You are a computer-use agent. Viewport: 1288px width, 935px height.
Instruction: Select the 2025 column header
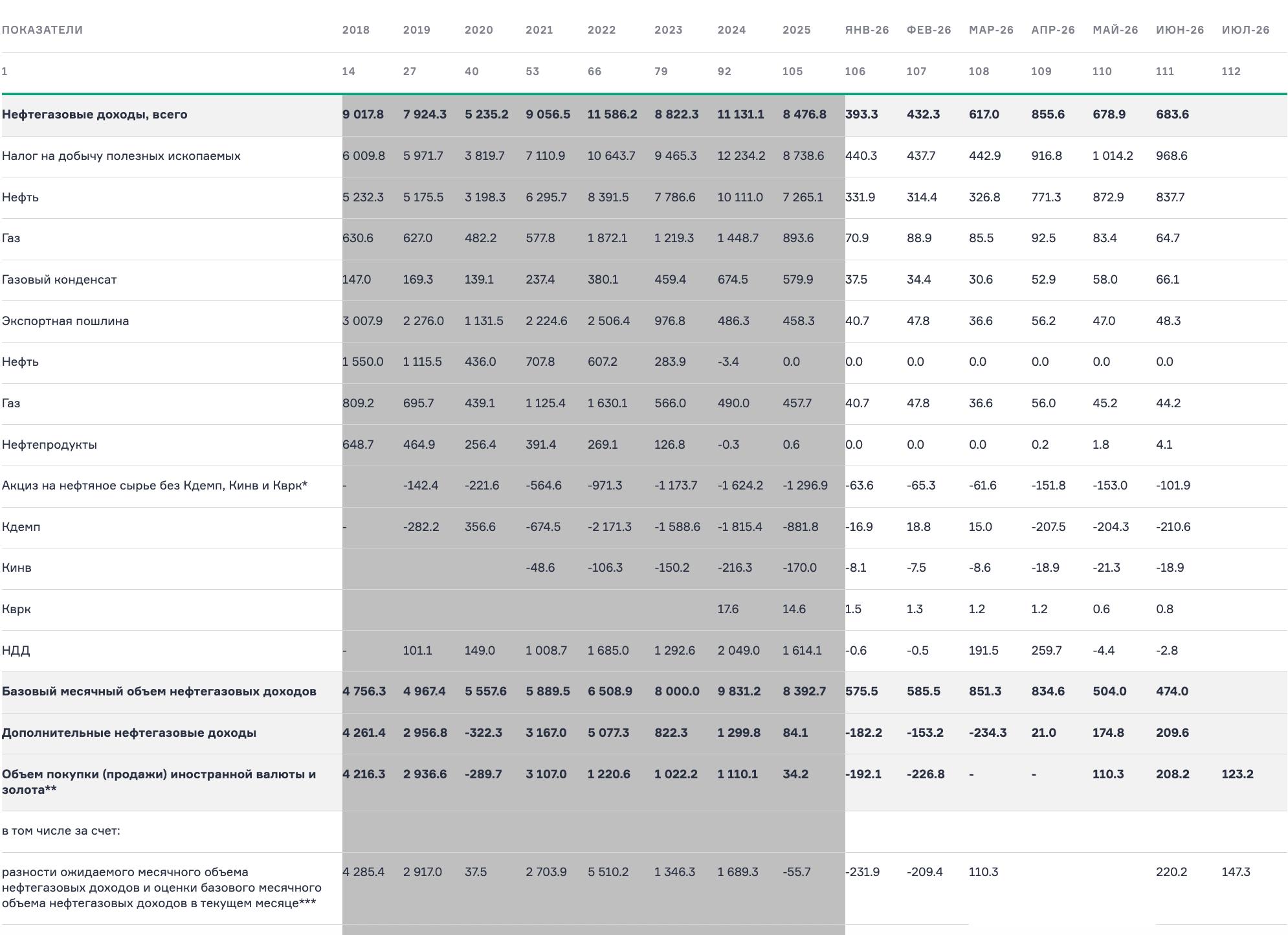(796, 30)
